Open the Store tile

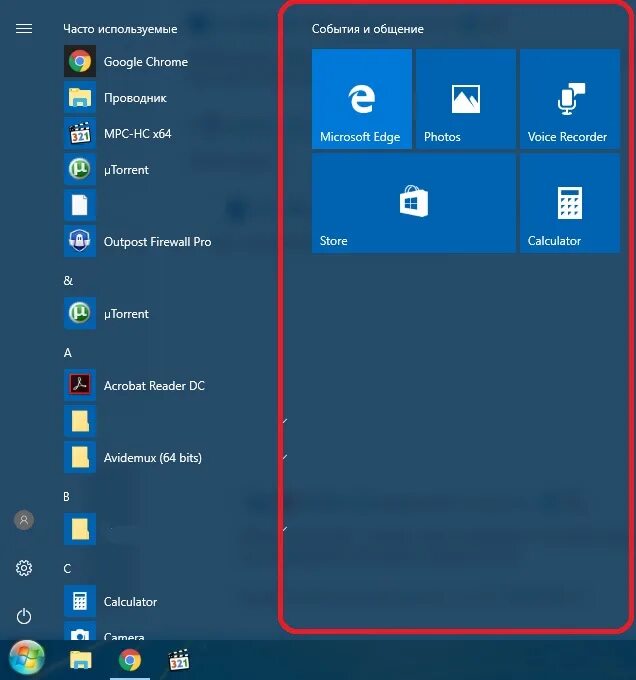pos(414,203)
